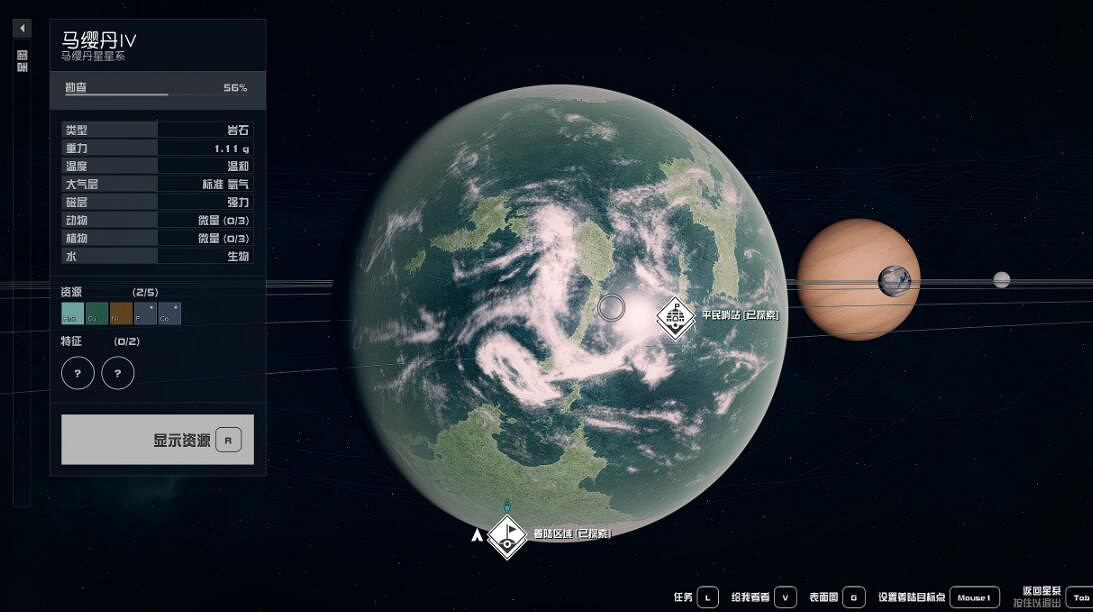Click the 给我看看 V key prompt
This screenshot has width=1093, height=612.
(x=785, y=597)
